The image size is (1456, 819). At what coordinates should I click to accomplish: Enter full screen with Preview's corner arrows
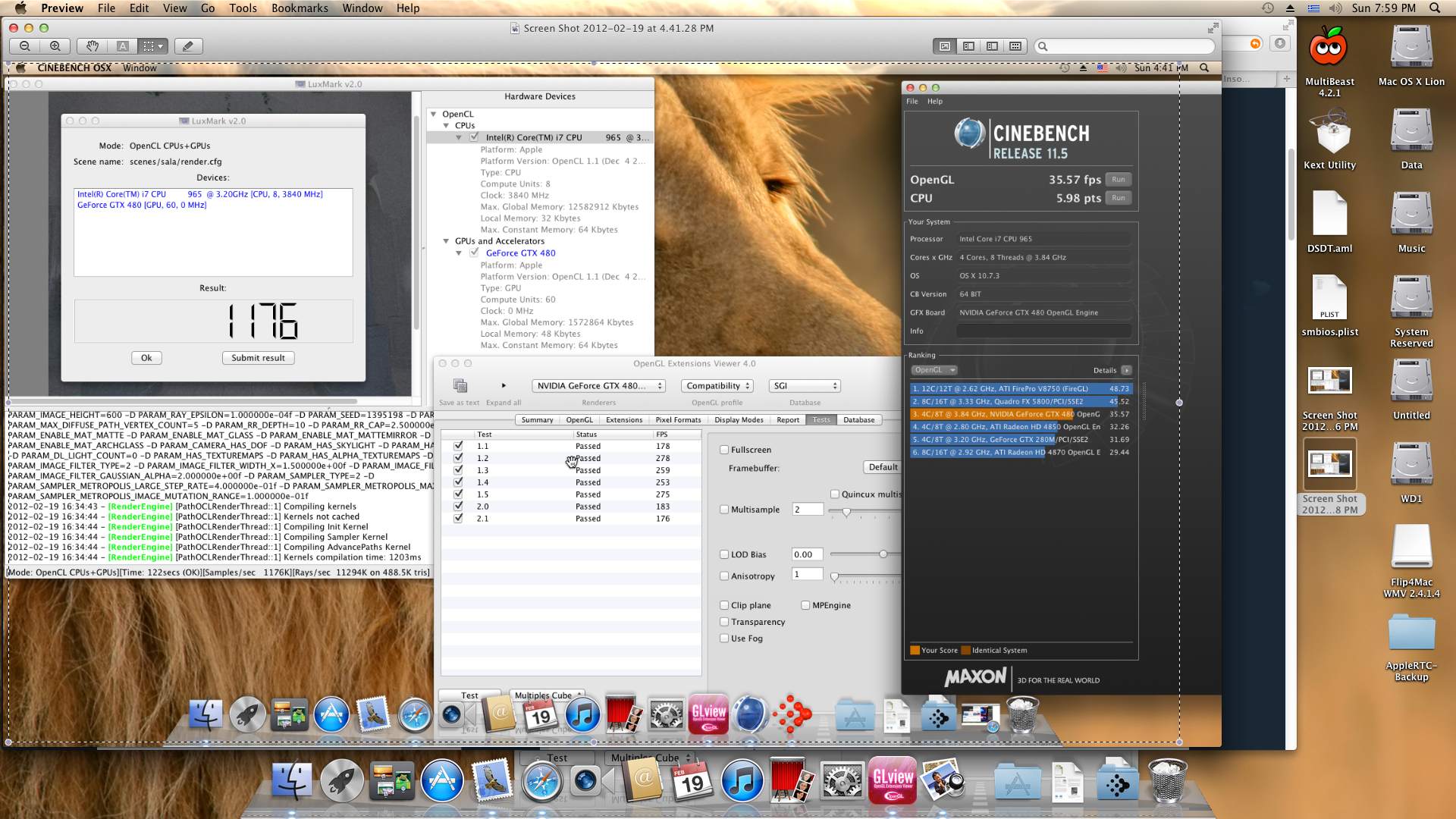click(x=1213, y=28)
